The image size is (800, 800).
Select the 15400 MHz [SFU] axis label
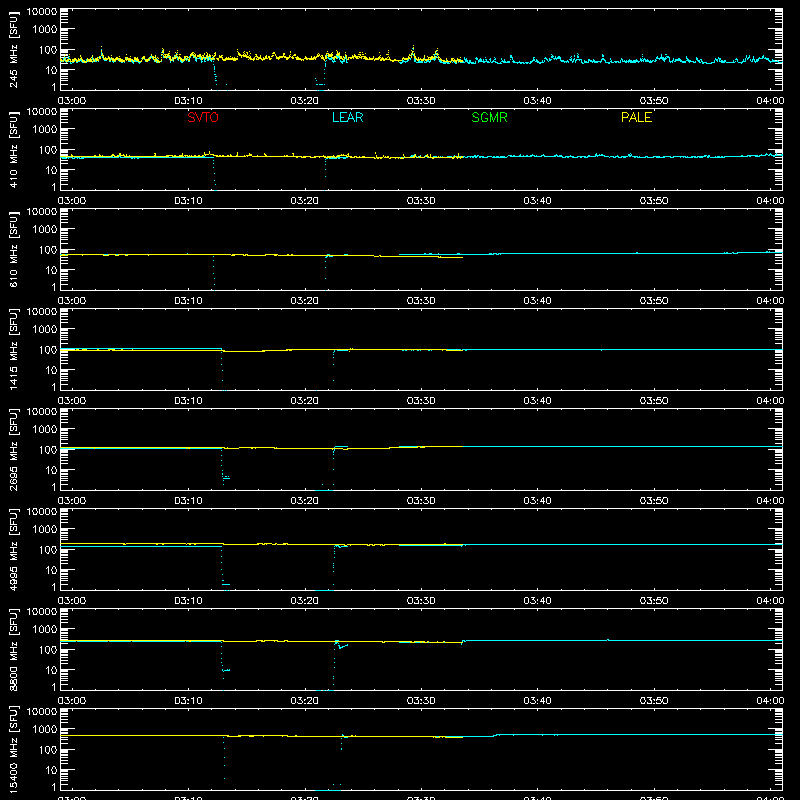(14, 749)
